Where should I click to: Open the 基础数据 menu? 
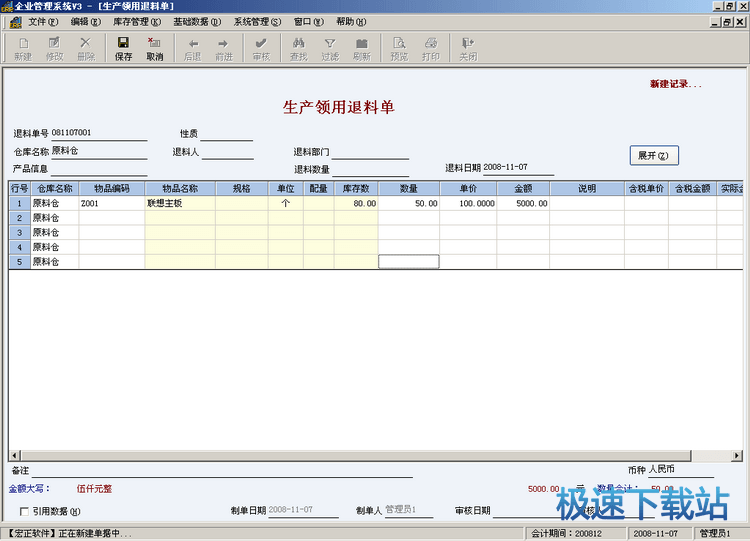click(197, 22)
